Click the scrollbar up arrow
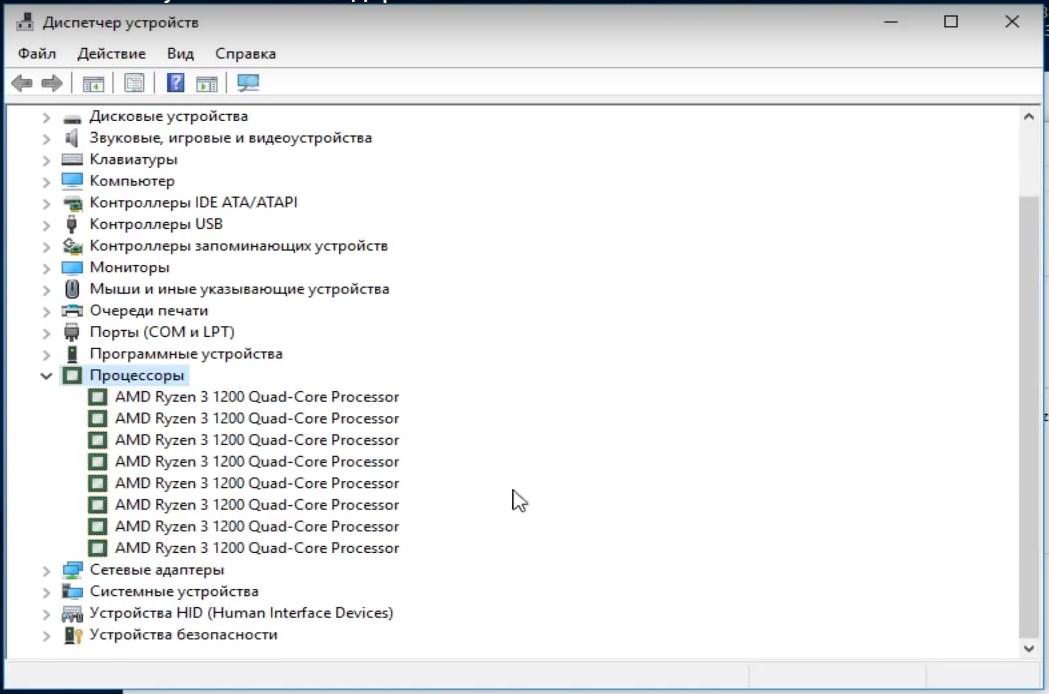The image size is (1049, 694). (1028, 116)
